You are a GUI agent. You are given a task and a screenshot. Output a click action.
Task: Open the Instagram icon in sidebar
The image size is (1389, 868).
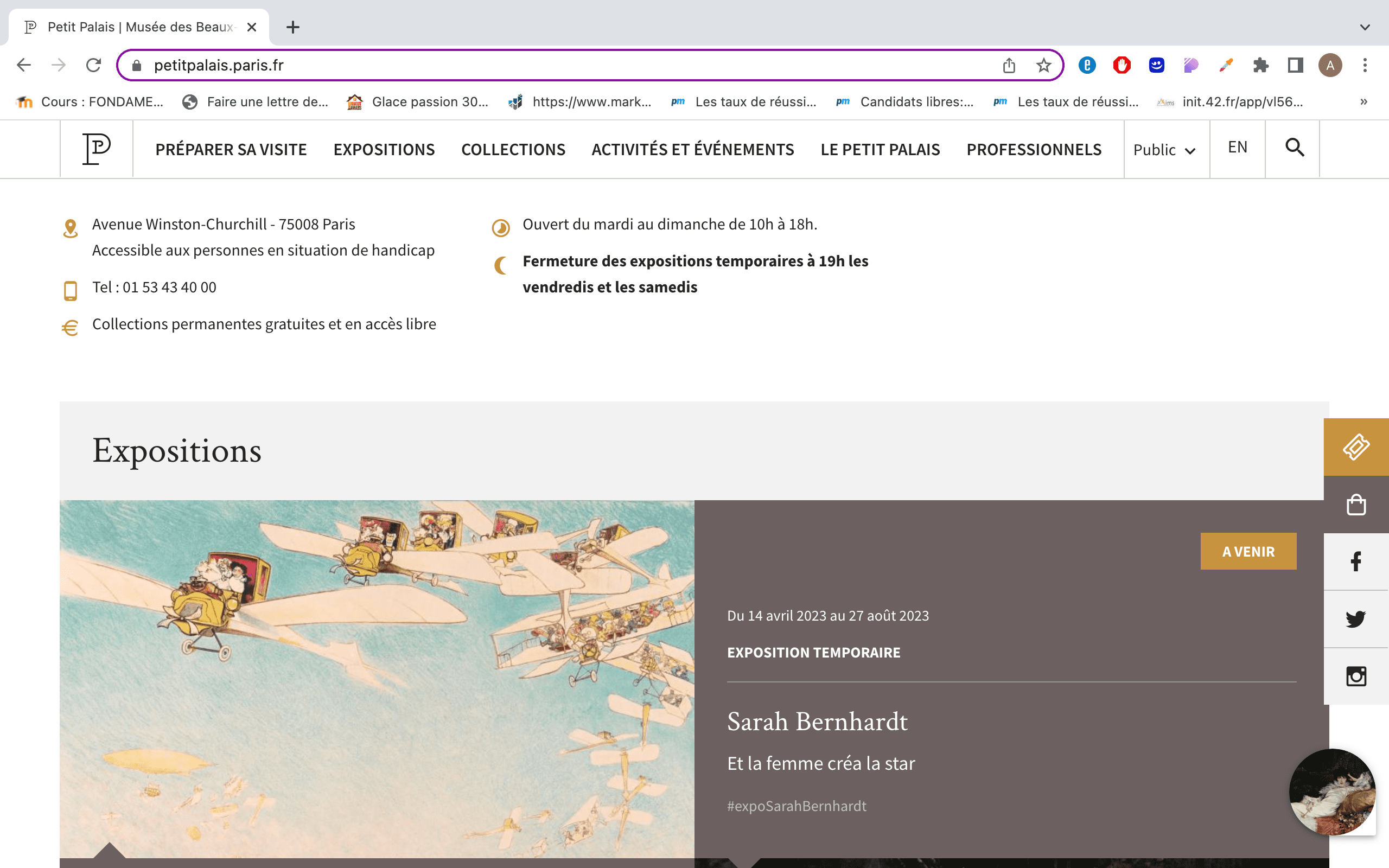(1356, 676)
